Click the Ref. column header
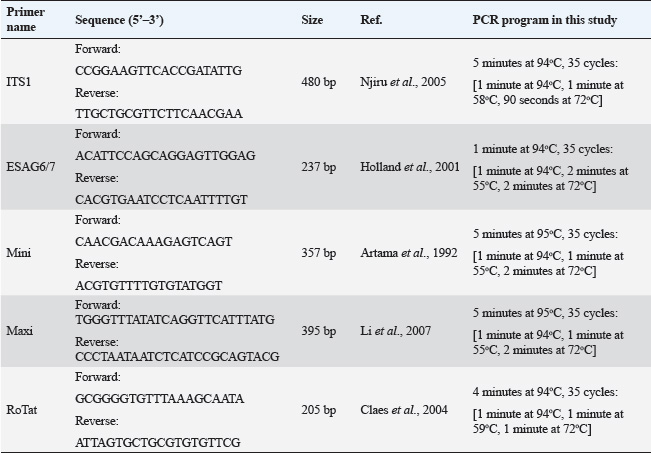Image resolution: width=651 pixels, height=453 pixels. [x=371, y=20]
